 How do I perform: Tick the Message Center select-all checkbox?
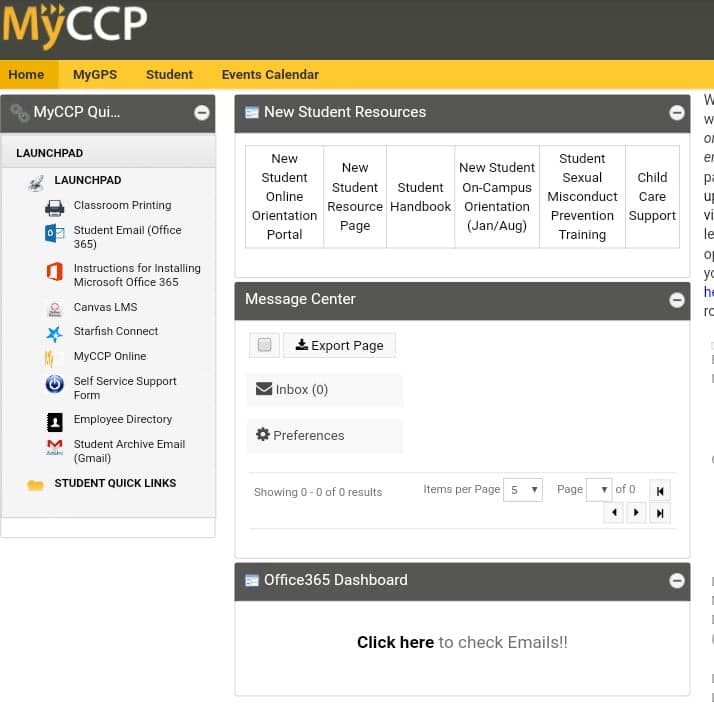pyautogui.click(x=264, y=345)
